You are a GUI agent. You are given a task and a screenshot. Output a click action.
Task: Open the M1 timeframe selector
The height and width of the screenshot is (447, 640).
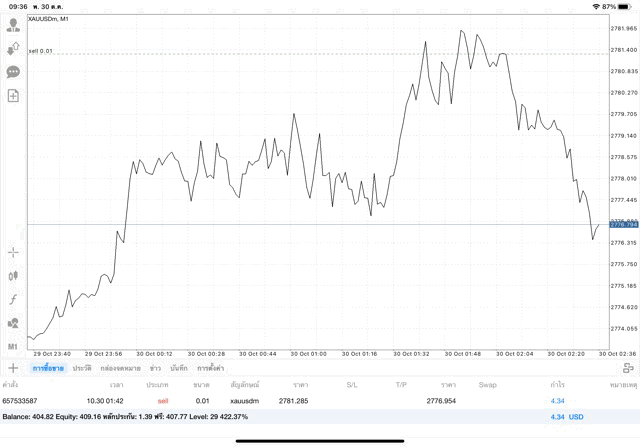[13, 346]
